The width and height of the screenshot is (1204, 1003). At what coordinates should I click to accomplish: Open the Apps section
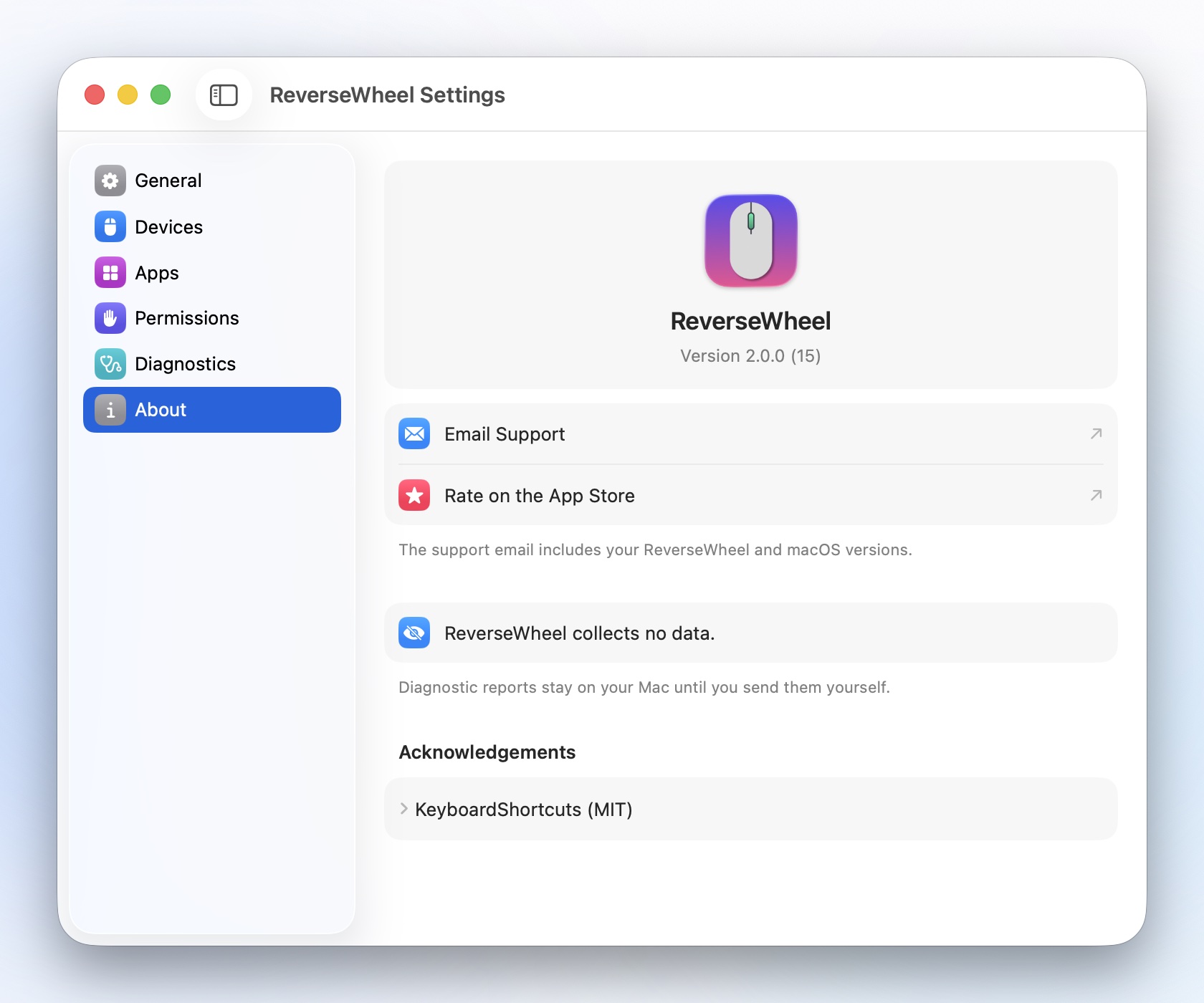pyautogui.click(x=212, y=272)
